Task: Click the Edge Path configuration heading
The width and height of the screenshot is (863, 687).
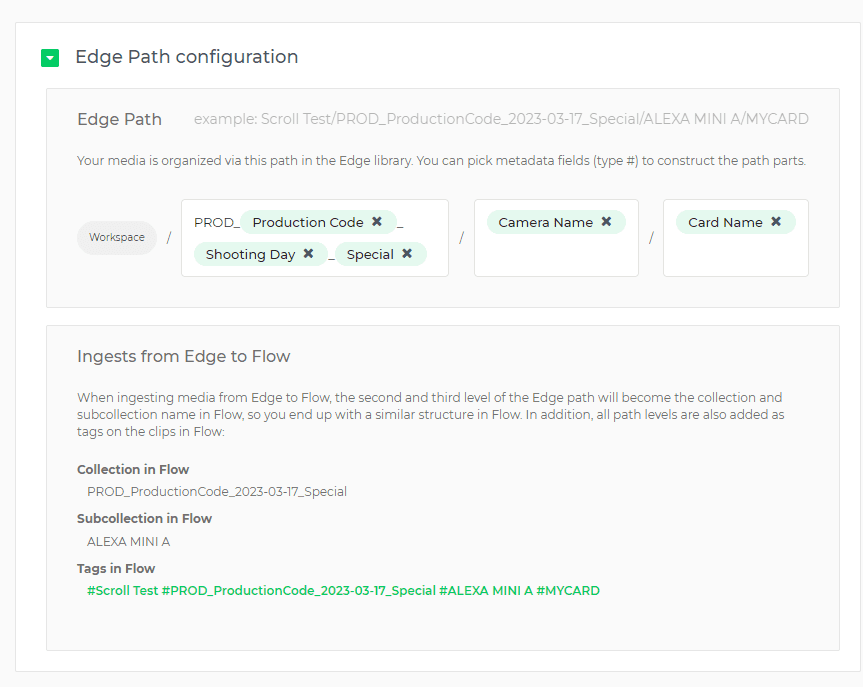Action: [186, 57]
